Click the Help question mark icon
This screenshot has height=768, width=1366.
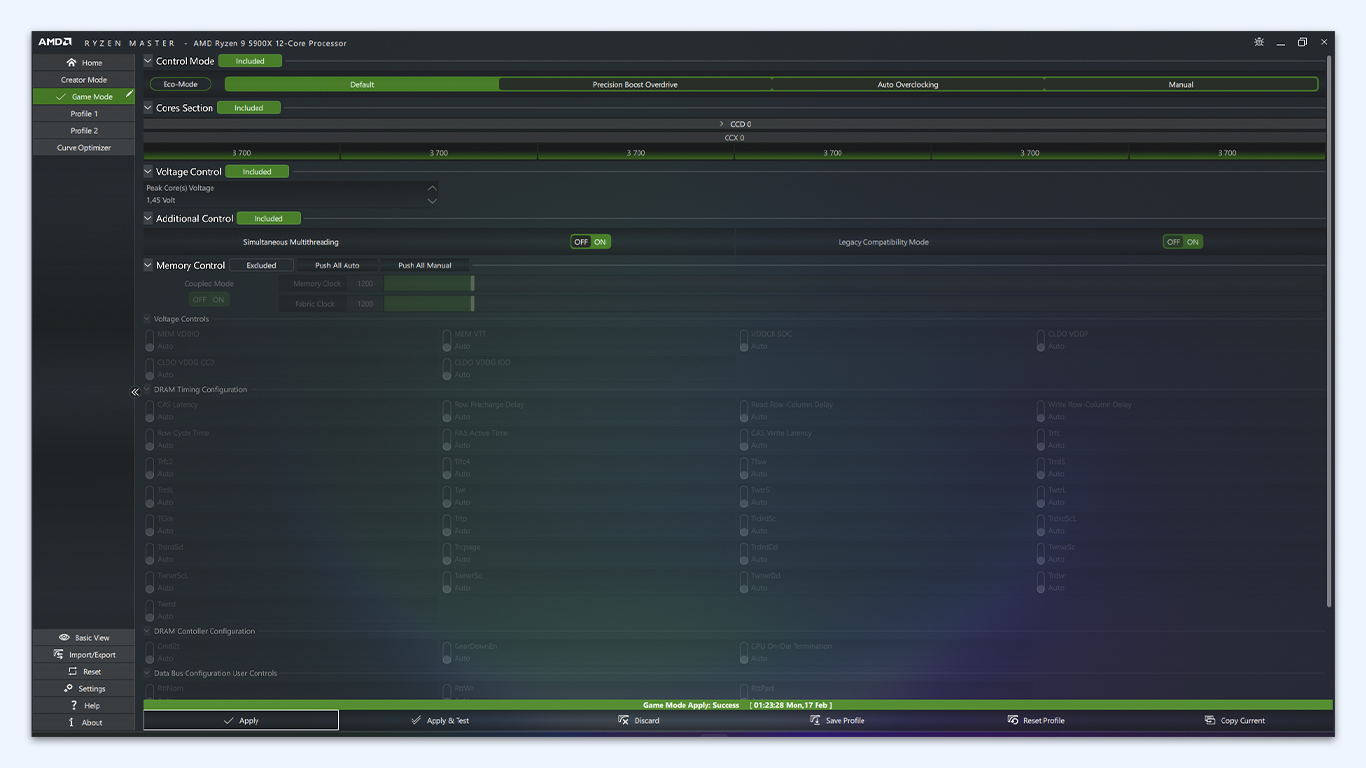(x=73, y=705)
